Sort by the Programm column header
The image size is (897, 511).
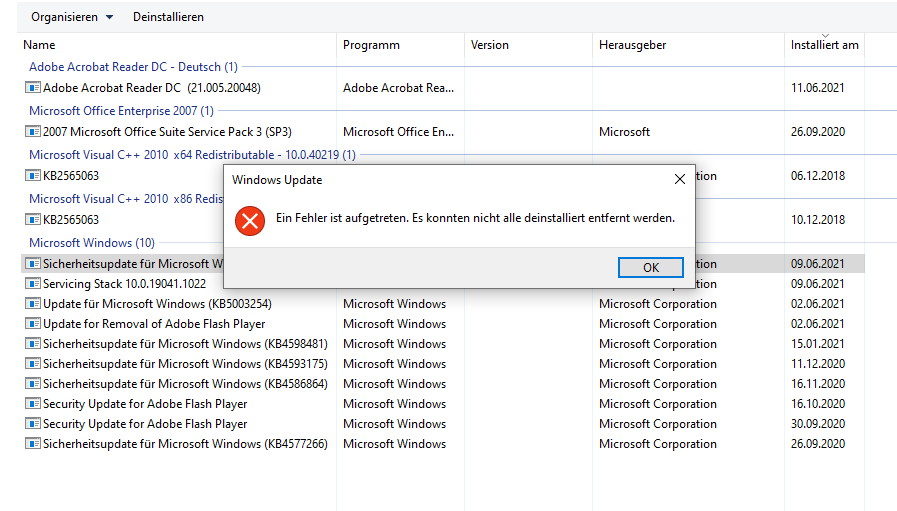click(x=371, y=45)
